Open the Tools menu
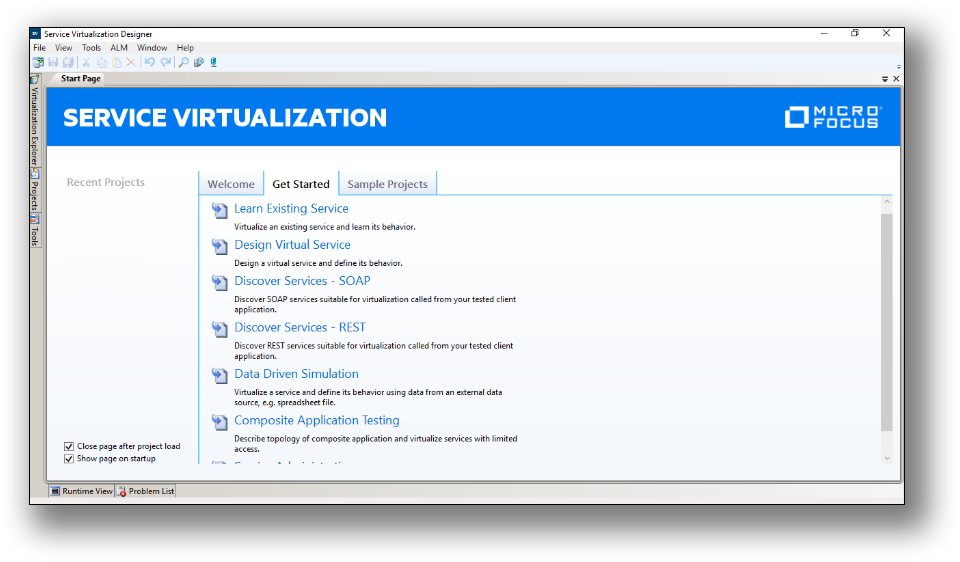Image resolution: width=960 pixels, height=562 pixels. pos(91,48)
